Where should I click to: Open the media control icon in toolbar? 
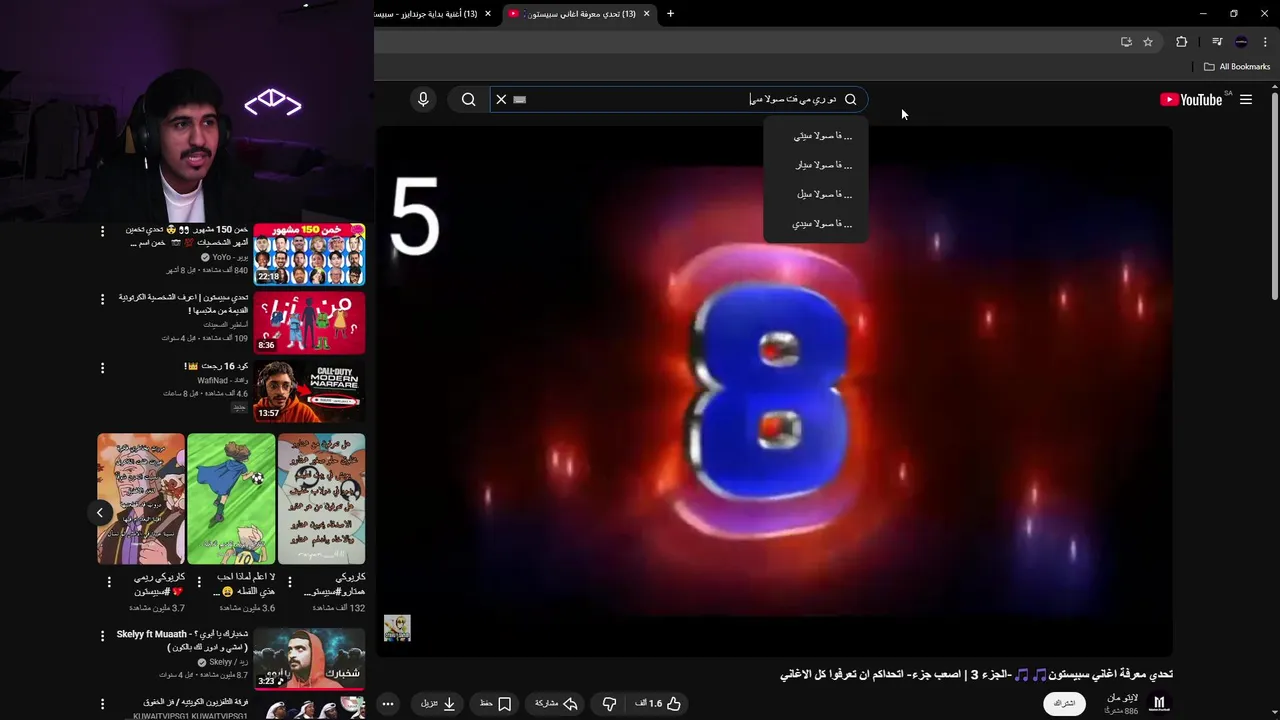point(1217,42)
